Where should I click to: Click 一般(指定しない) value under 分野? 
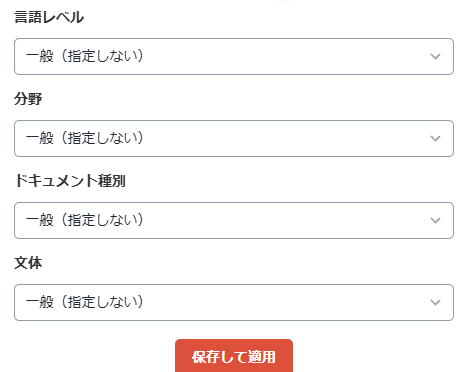85,138
